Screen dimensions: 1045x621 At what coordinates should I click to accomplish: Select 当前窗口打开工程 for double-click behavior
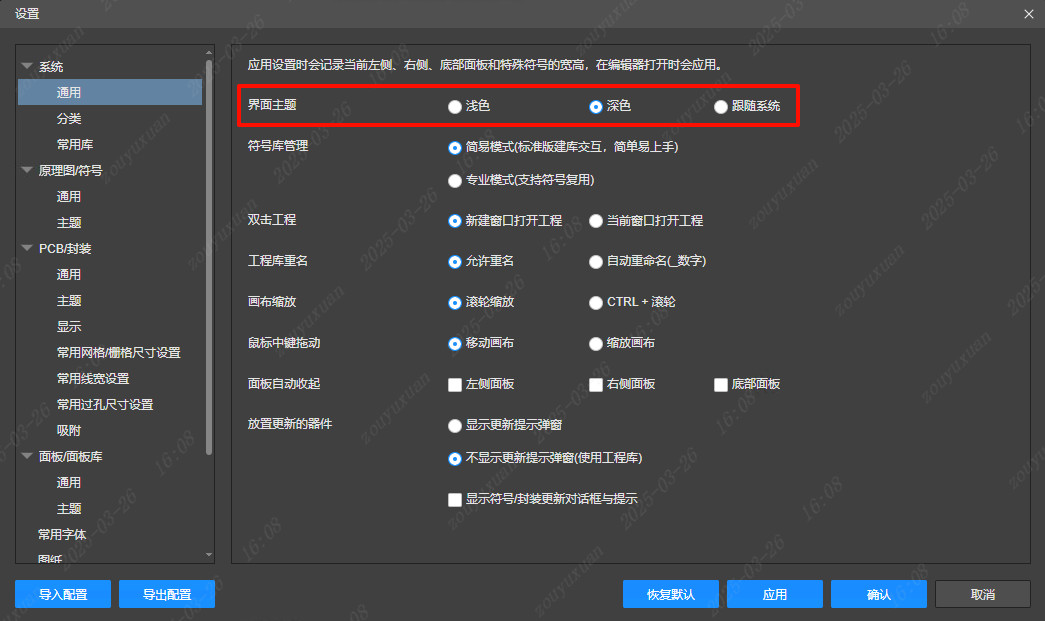(596, 221)
